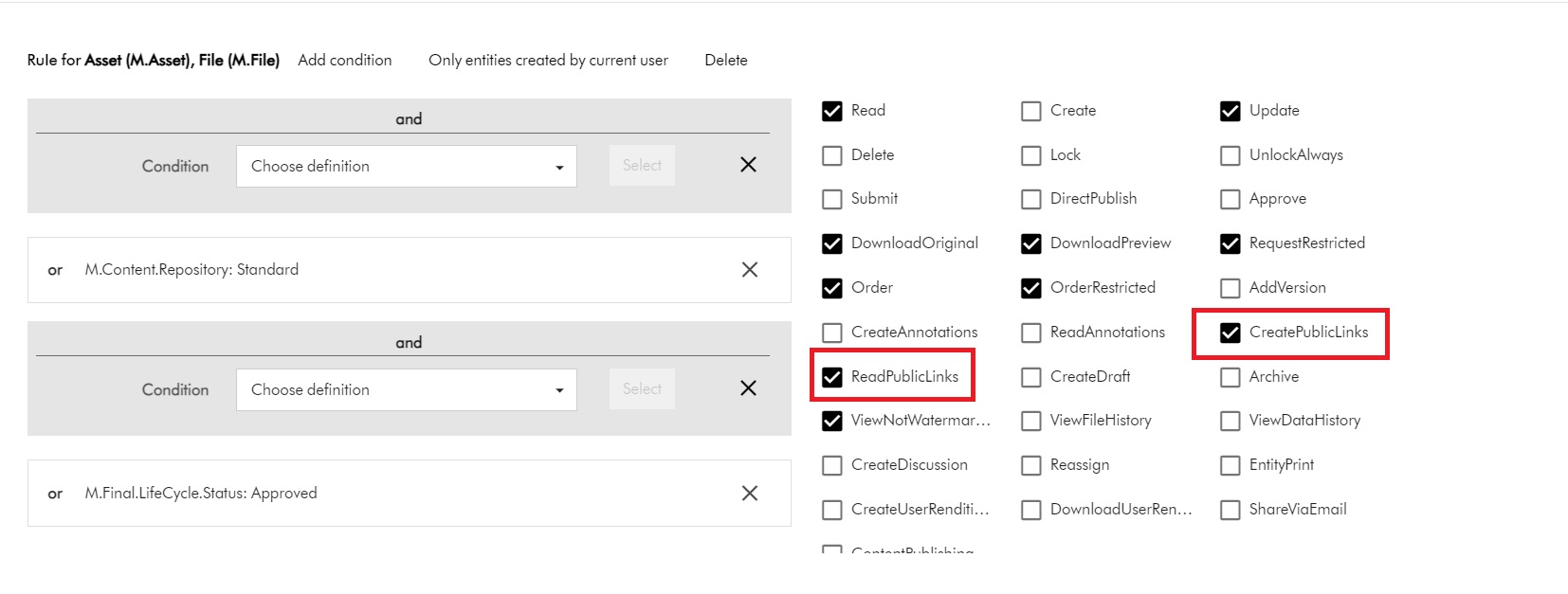Screen dimensions: 1568x594
Task: Uncheck the ReadPublicLinks permission
Action: pyautogui.click(x=832, y=377)
